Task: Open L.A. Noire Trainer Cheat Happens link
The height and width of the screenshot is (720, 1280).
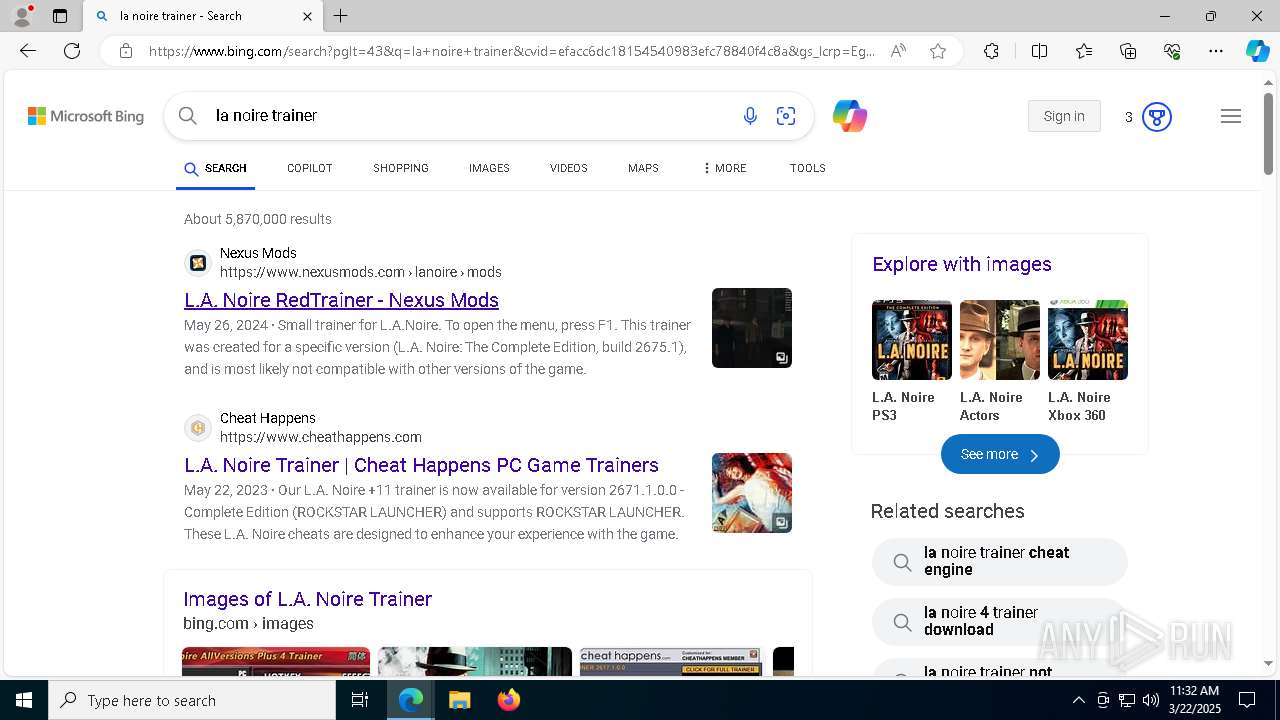Action: pyautogui.click(x=421, y=465)
